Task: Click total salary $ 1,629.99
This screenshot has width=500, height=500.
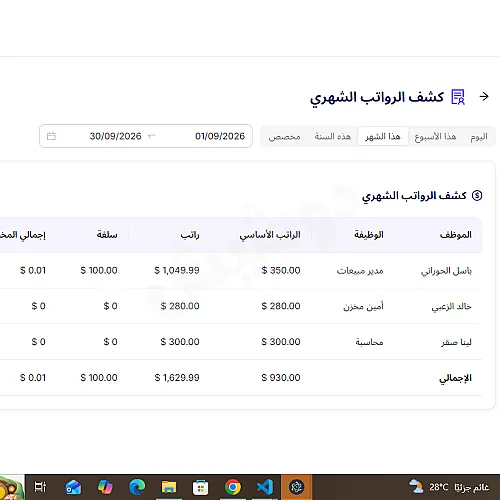Action: pyautogui.click(x=177, y=378)
